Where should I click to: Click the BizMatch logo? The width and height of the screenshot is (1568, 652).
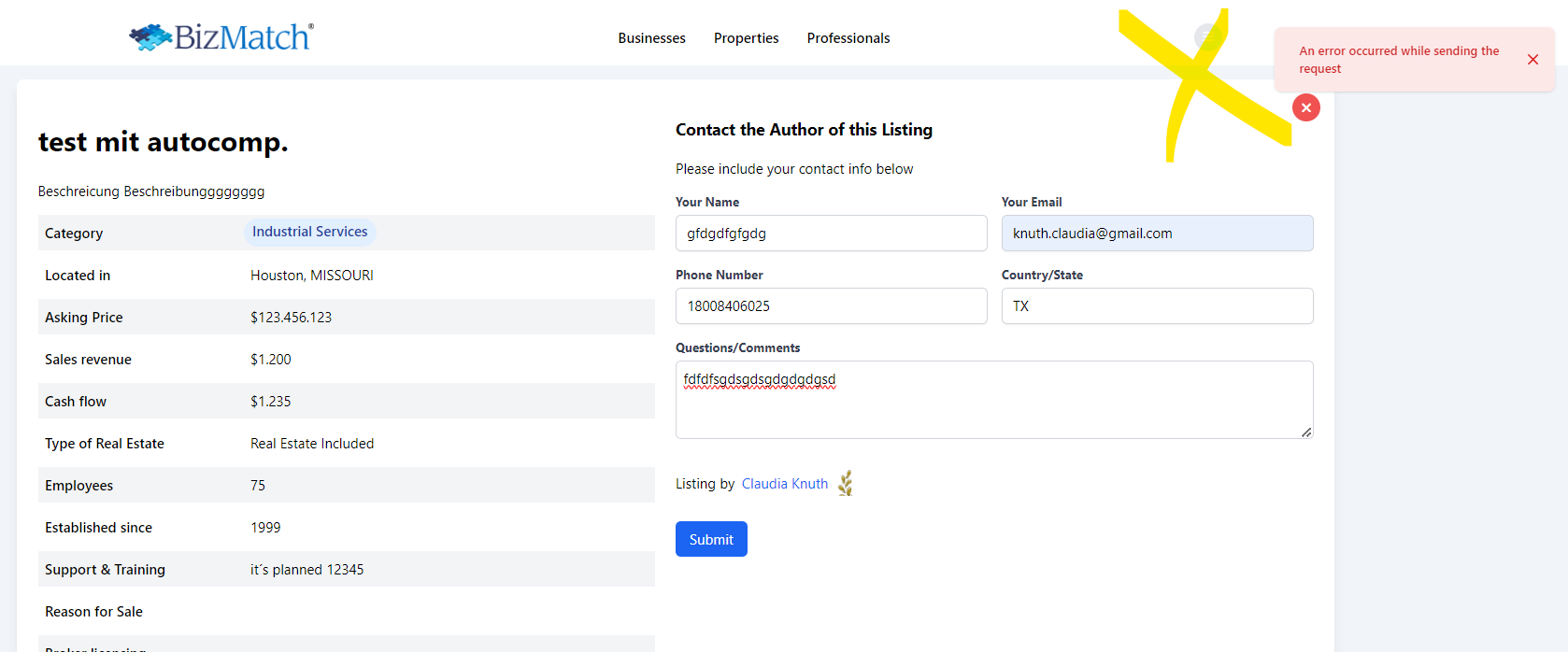click(221, 37)
